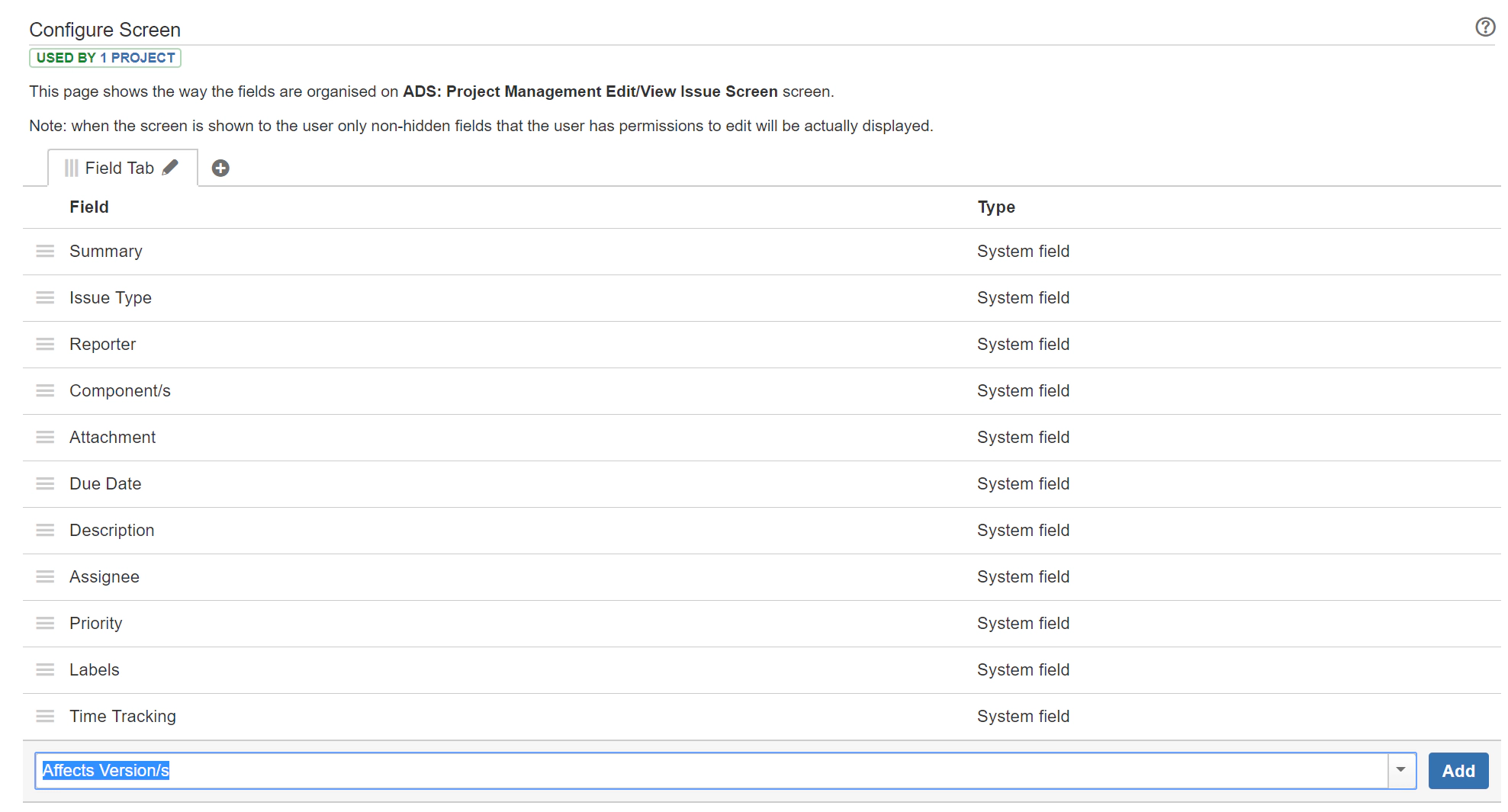Click the drag handle on the Field Tab label
The image size is (1508, 812).
(72, 167)
